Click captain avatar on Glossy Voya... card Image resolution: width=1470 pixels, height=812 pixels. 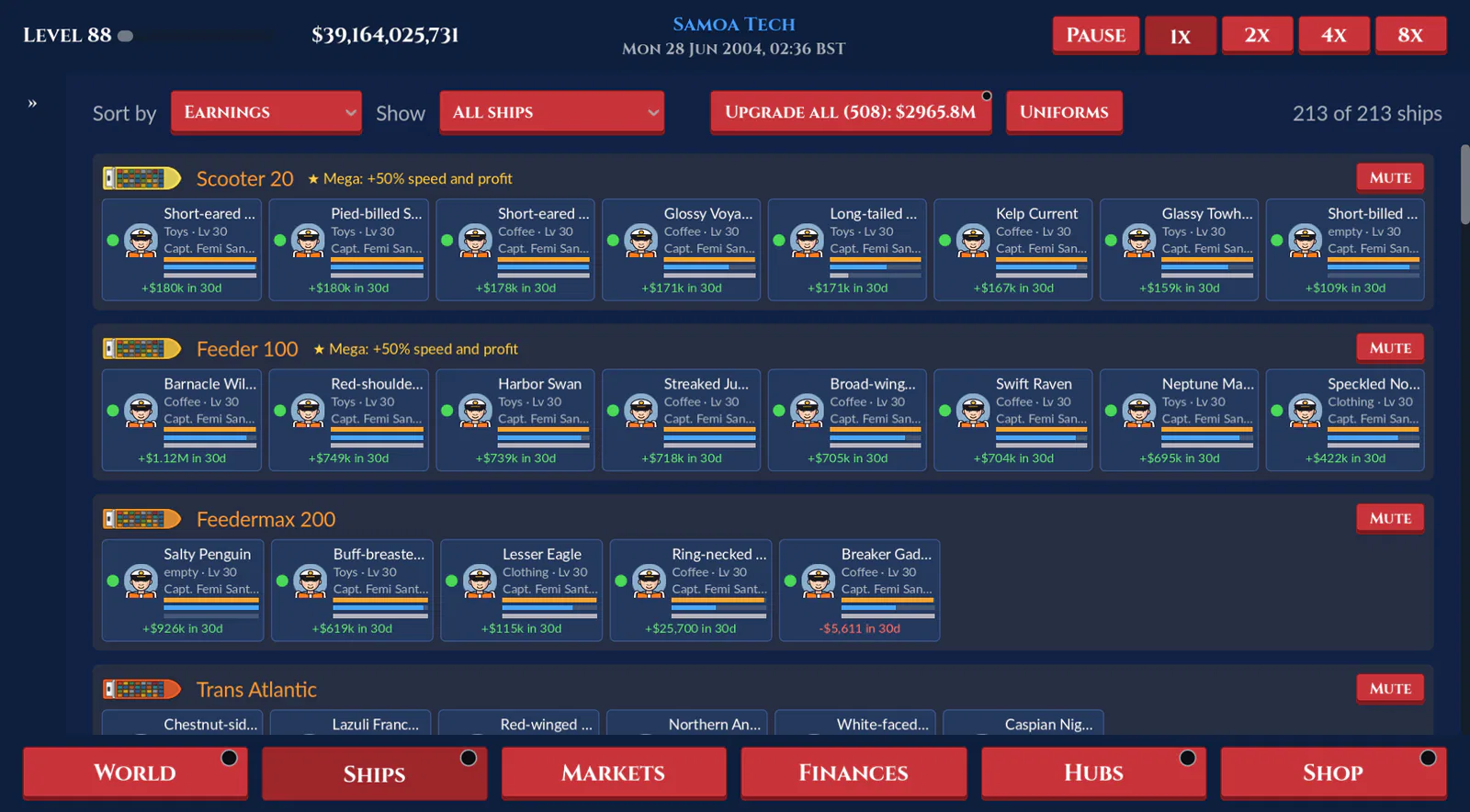pyautogui.click(x=640, y=241)
